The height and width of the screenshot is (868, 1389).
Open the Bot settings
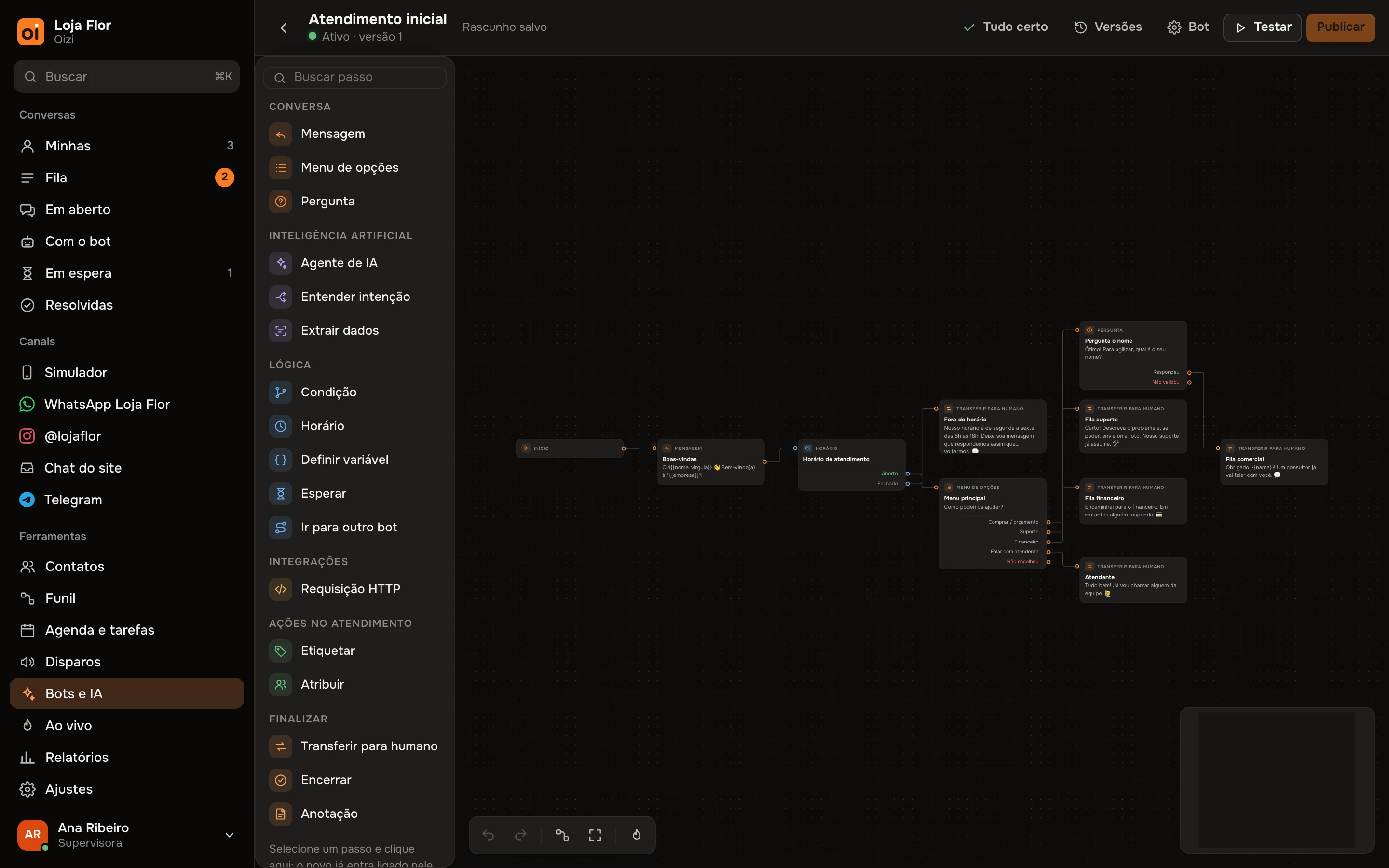click(x=1188, y=27)
